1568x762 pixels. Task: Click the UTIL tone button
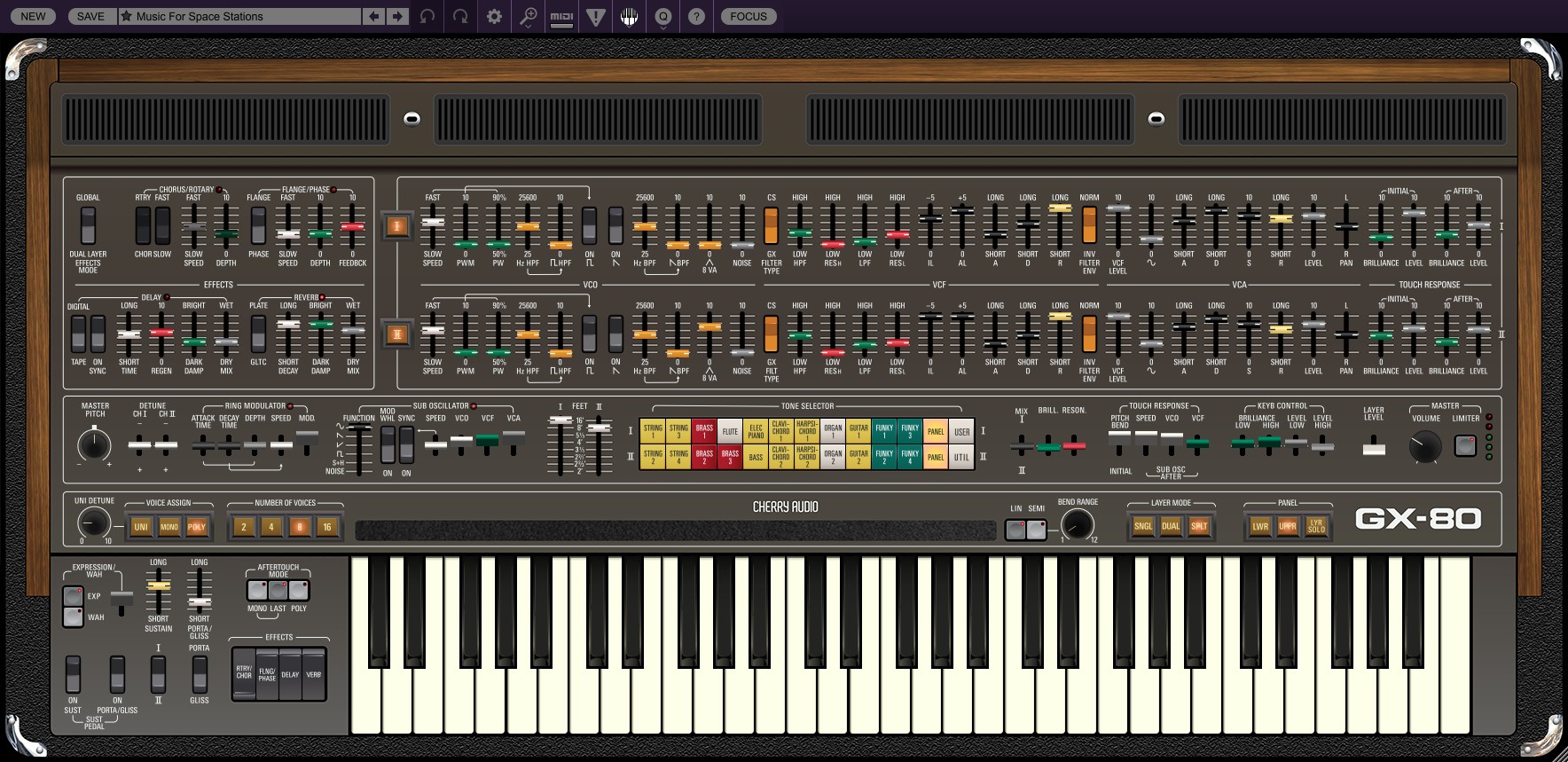click(x=961, y=457)
